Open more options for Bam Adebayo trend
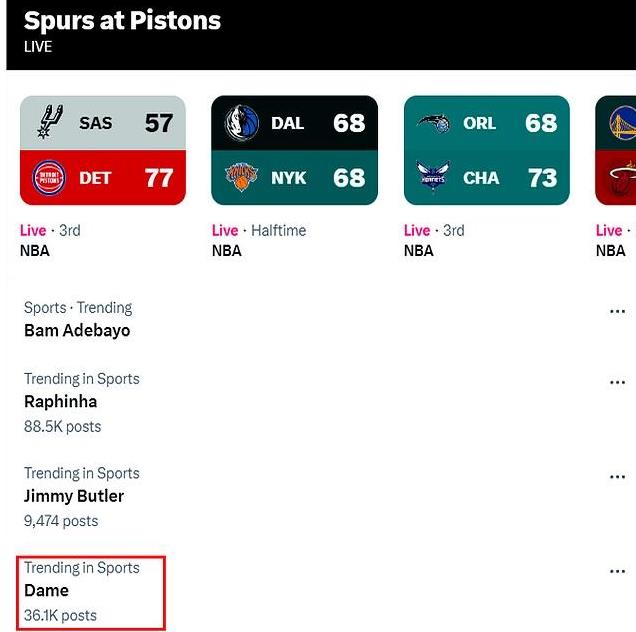Viewport: 636px width, 632px height. (x=617, y=312)
